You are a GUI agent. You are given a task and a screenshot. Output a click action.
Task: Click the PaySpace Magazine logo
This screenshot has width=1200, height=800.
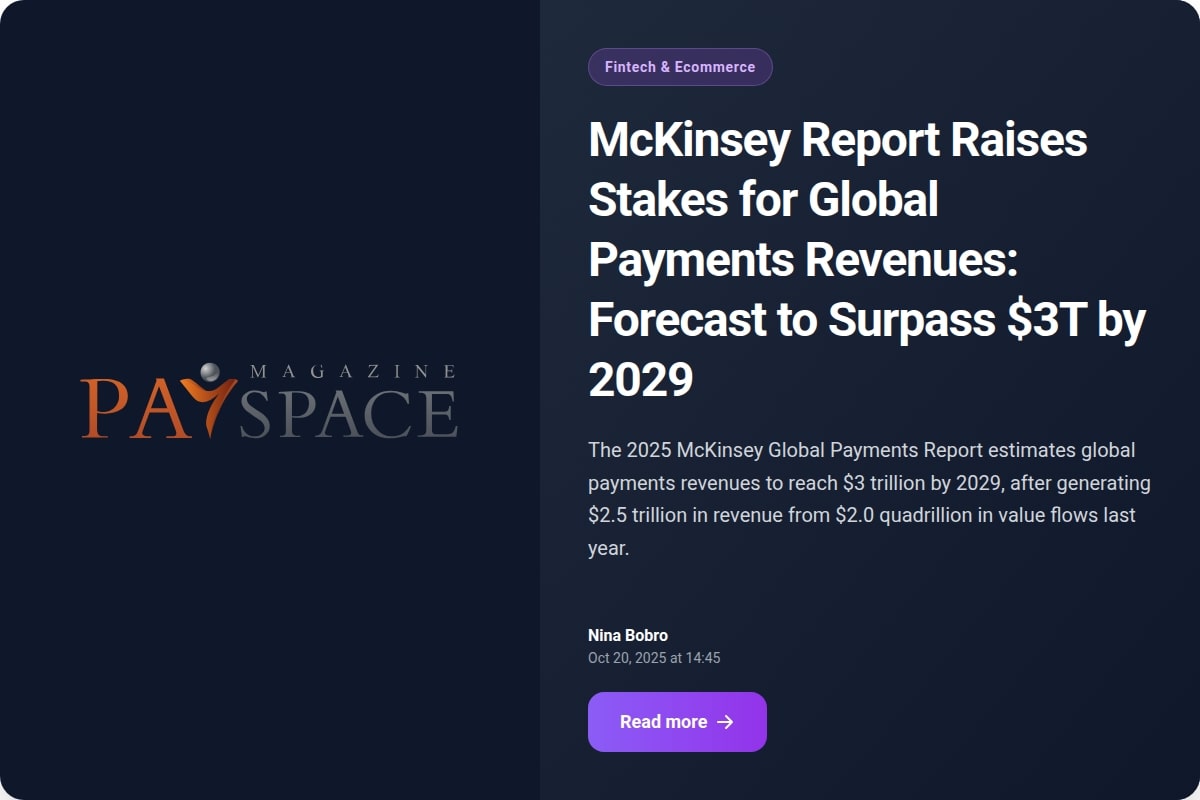coord(269,401)
